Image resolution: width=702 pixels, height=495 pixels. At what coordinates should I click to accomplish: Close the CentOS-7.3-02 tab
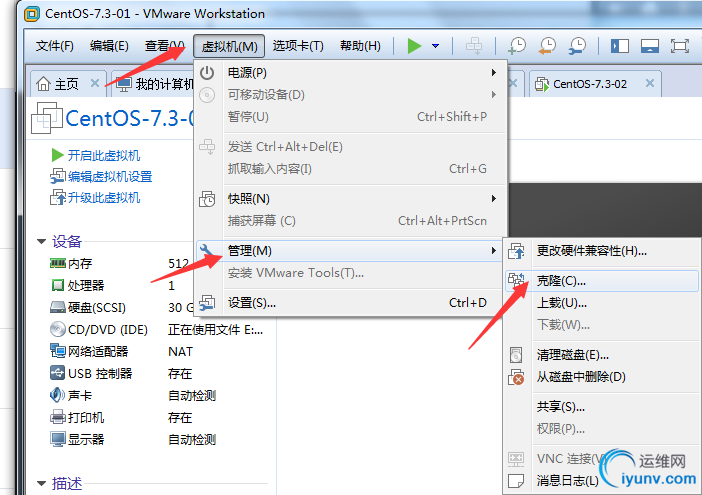650,83
